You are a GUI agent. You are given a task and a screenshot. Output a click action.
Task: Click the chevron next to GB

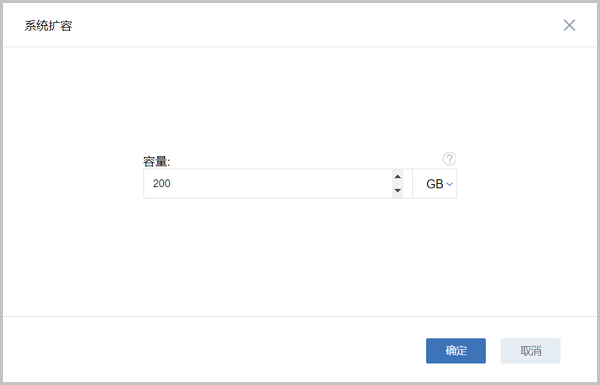pos(450,184)
